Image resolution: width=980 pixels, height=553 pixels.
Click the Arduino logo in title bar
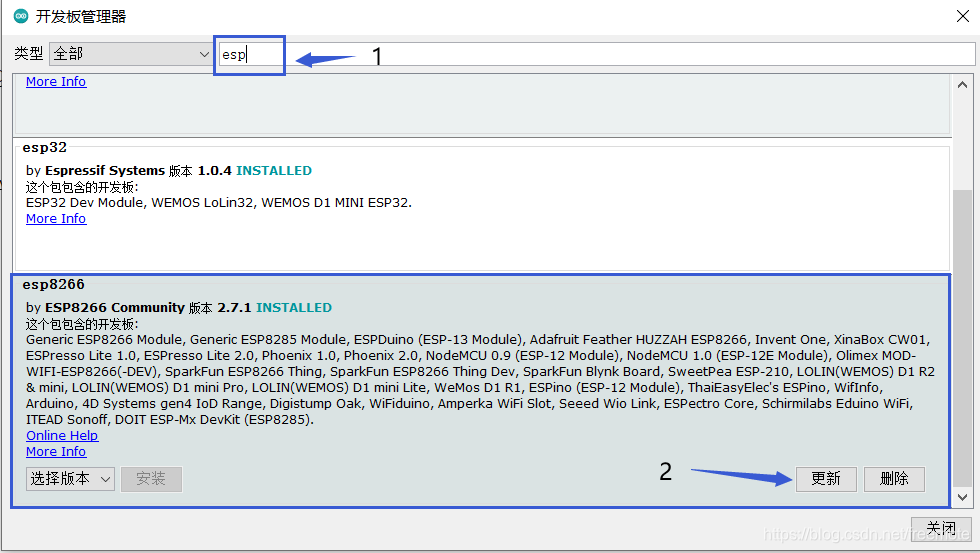[x=21, y=16]
